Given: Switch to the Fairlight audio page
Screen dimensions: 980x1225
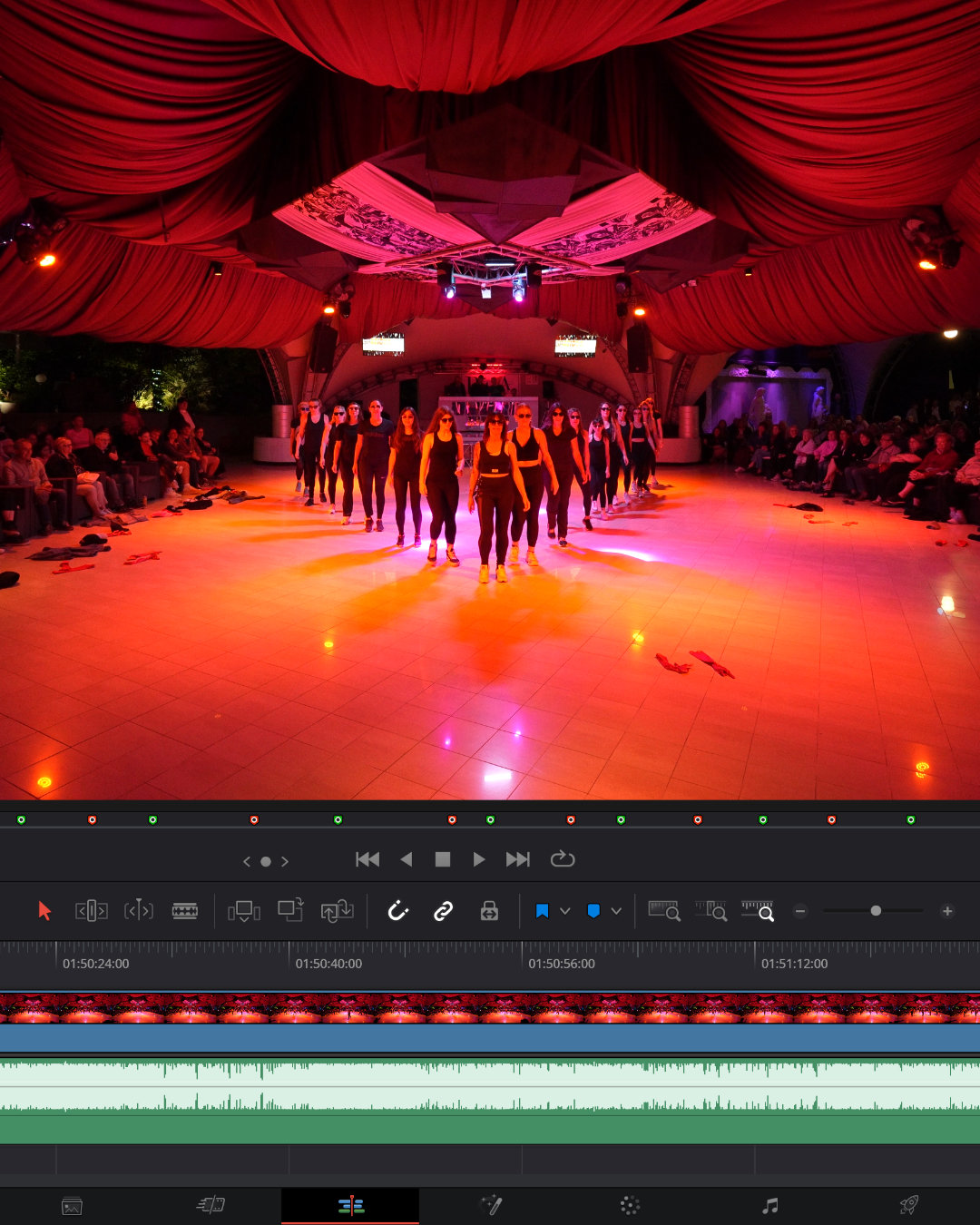Looking at the screenshot, I should (x=769, y=1205).
